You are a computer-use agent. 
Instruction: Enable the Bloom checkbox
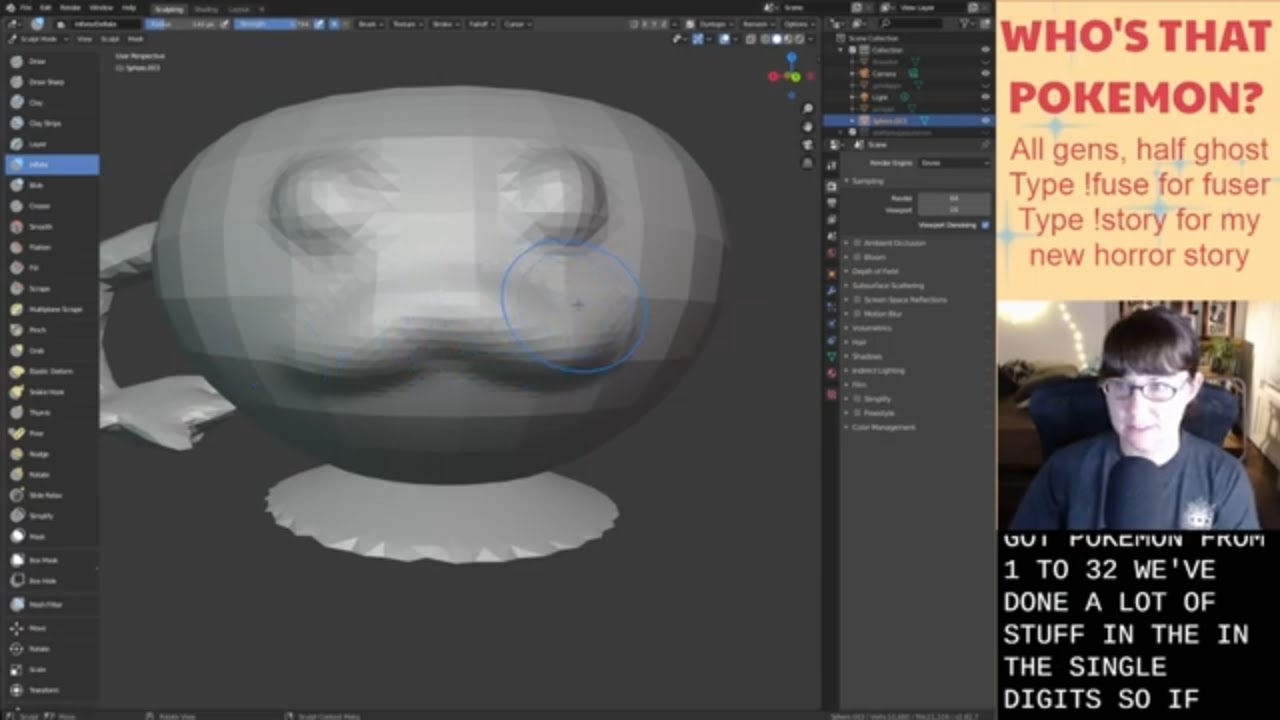coord(857,257)
